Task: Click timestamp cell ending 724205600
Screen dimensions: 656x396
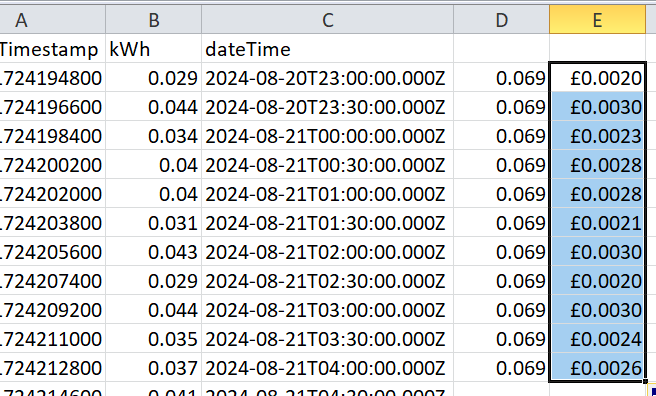Action: coord(52,252)
